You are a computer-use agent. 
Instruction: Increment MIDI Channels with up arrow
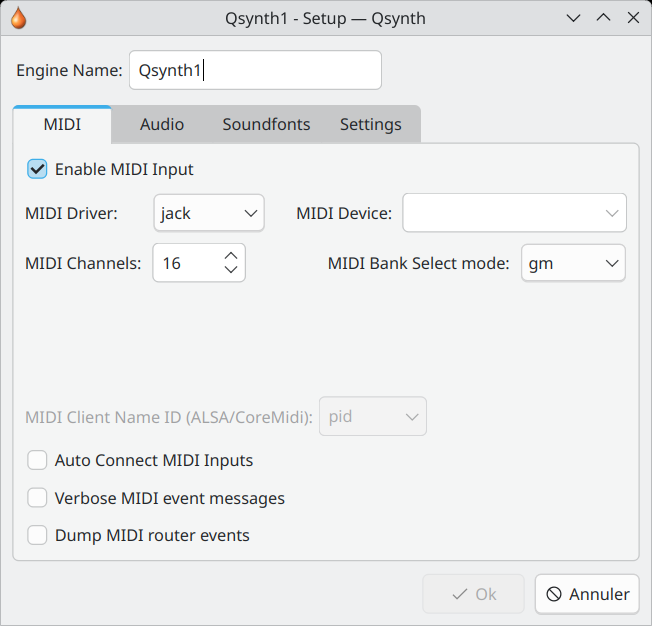231,255
